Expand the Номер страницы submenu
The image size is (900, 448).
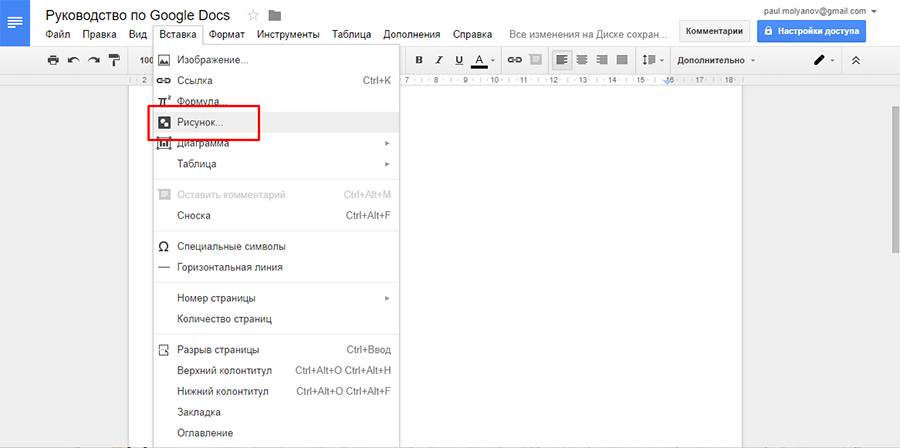tap(276, 298)
